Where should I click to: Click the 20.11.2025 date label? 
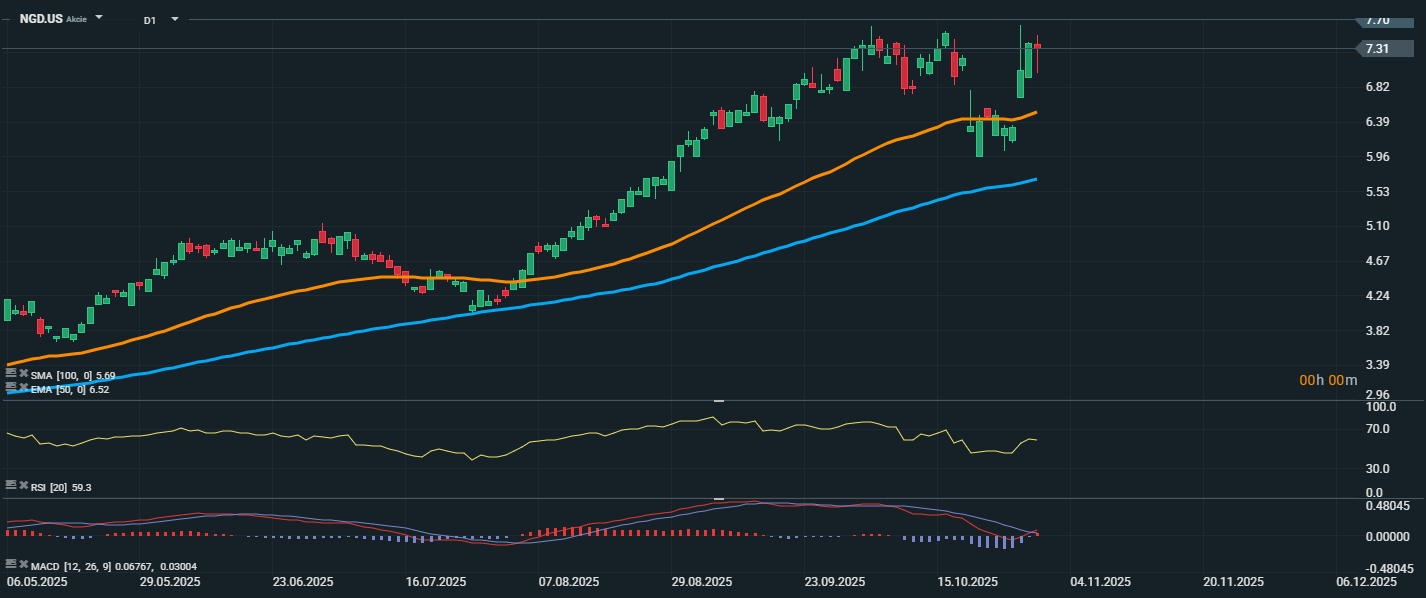pyautogui.click(x=1233, y=582)
